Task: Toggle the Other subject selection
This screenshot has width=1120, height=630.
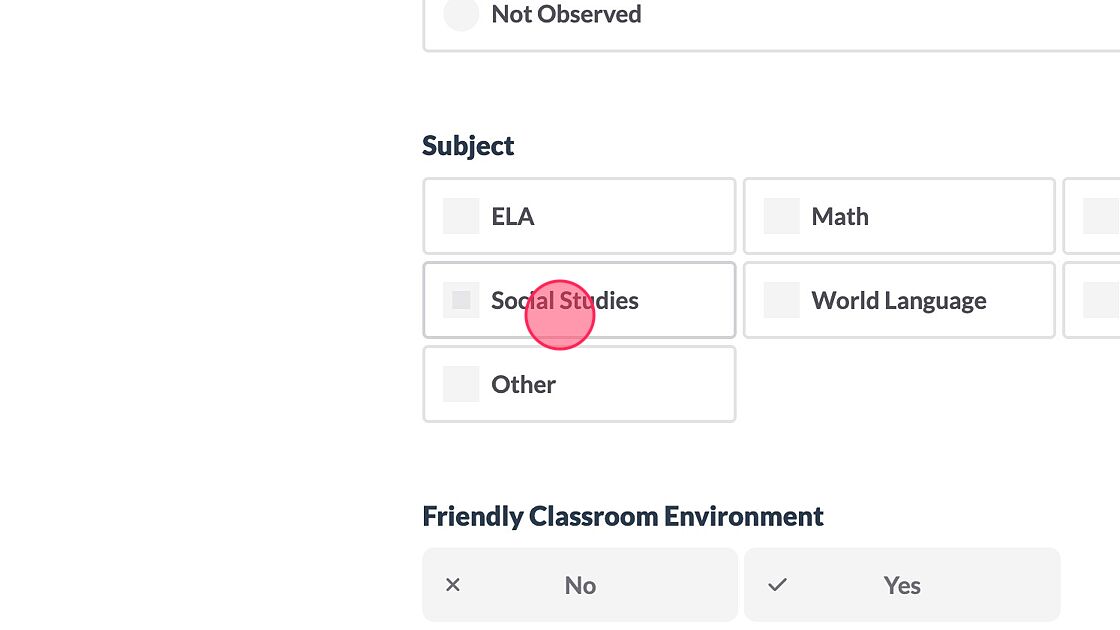Action: [x=579, y=384]
